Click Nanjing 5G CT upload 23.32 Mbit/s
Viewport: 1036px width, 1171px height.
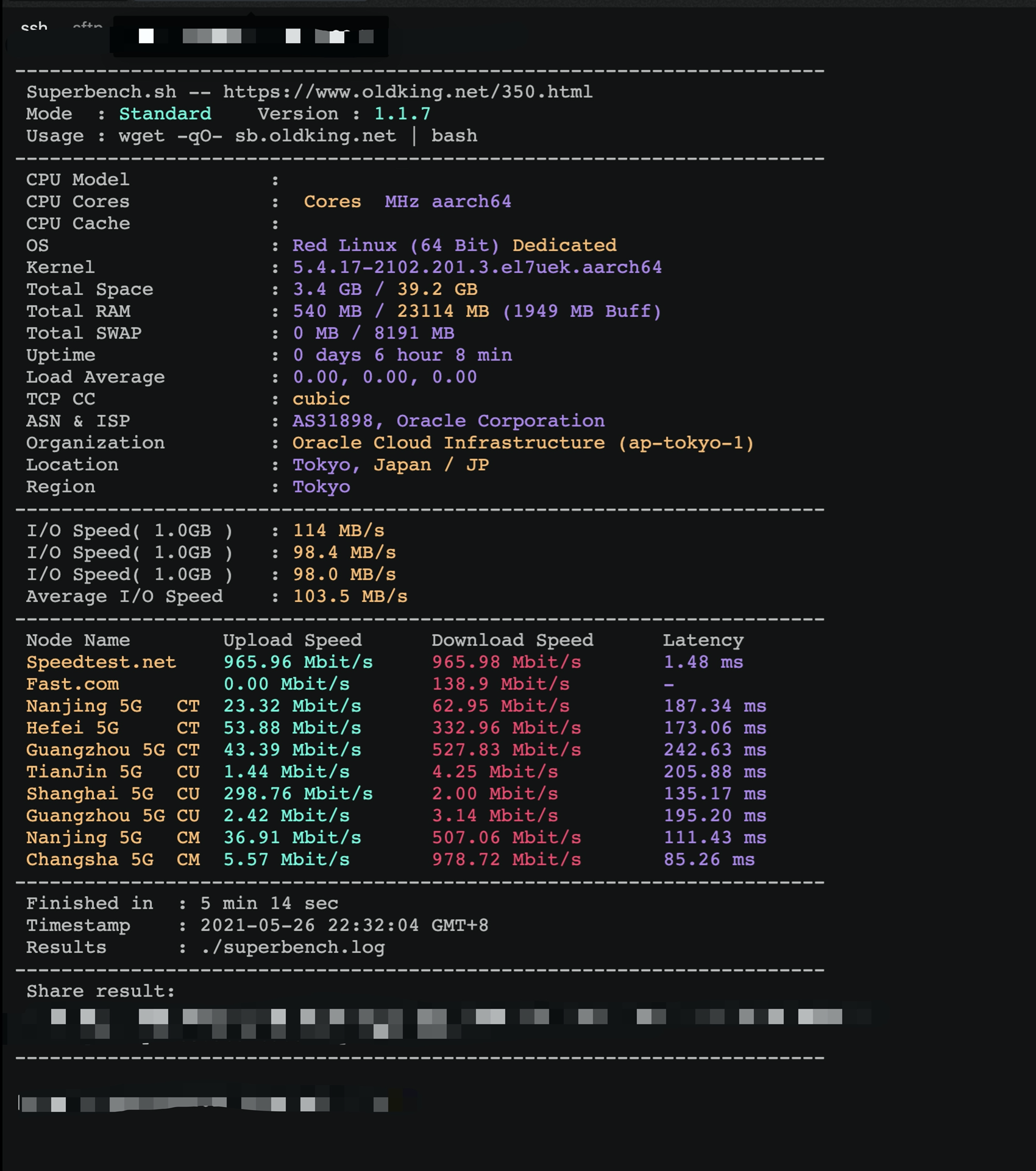pyautogui.click(x=293, y=706)
